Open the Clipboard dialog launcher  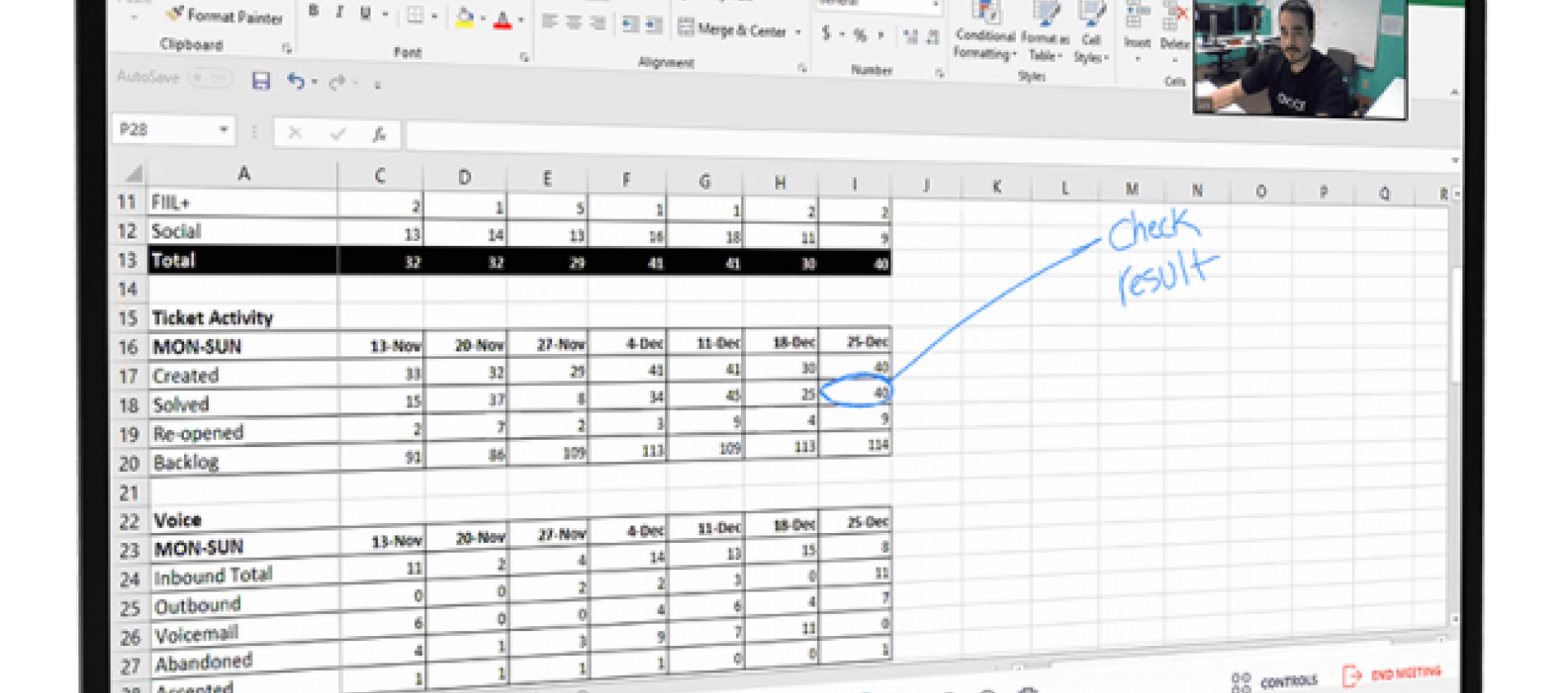pyautogui.click(x=286, y=49)
